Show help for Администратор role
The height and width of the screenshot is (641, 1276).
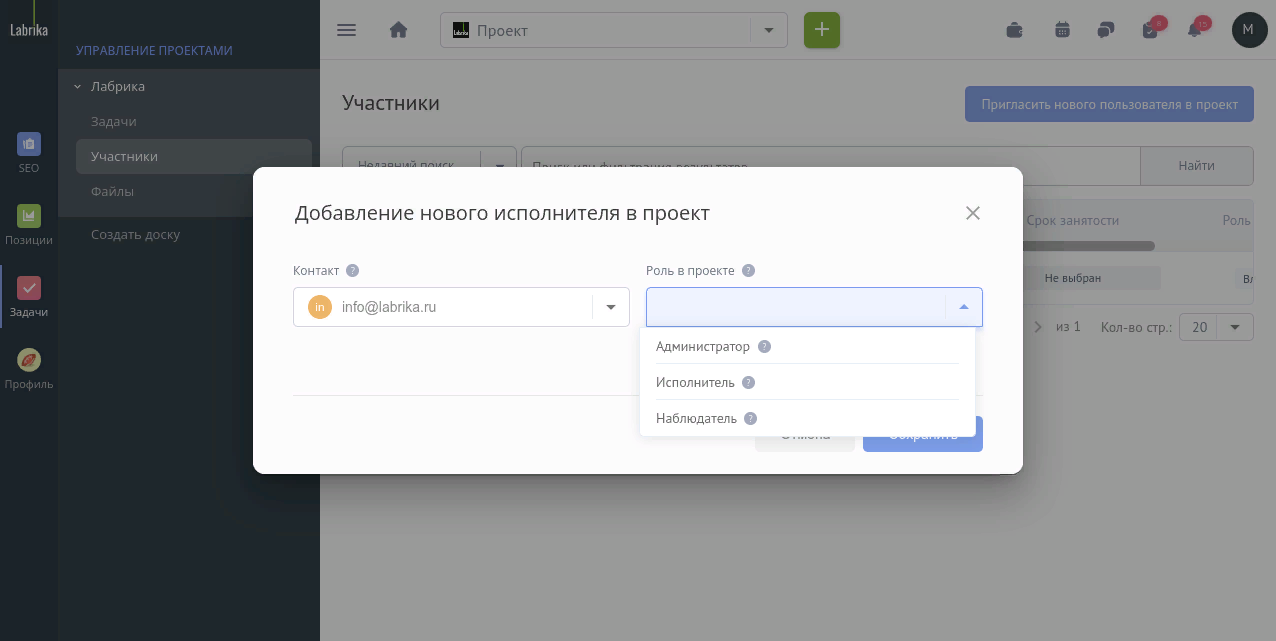pos(764,346)
